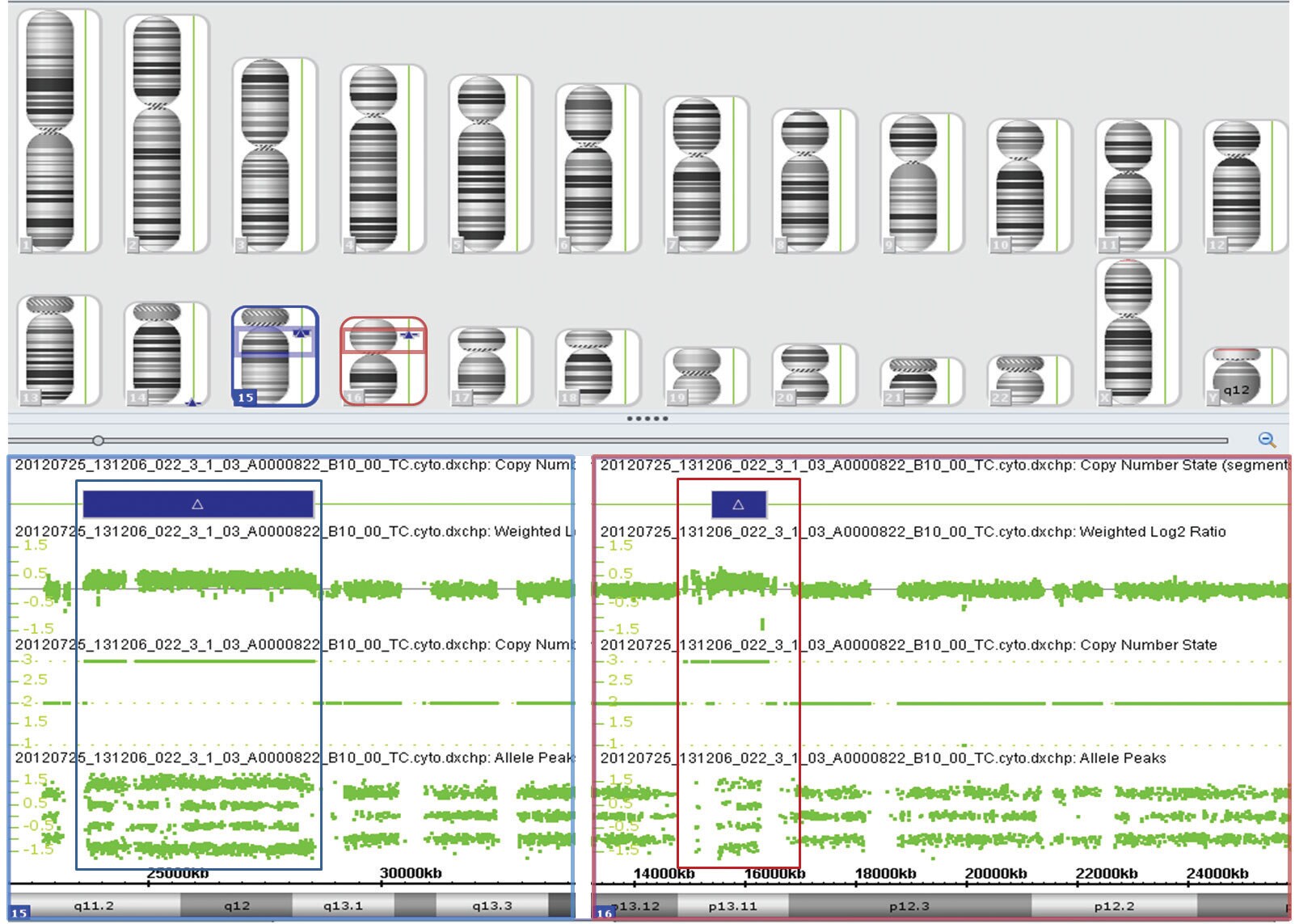This screenshot has width=1295, height=924.
Task: Click the blue gain marker beside chromosome 15
Action: [x=302, y=332]
